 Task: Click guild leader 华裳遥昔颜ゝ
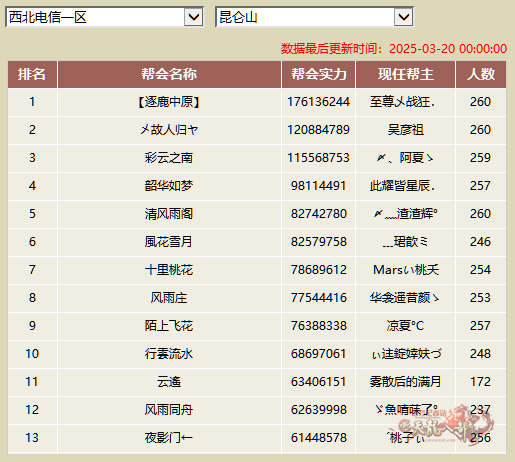pos(405,298)
